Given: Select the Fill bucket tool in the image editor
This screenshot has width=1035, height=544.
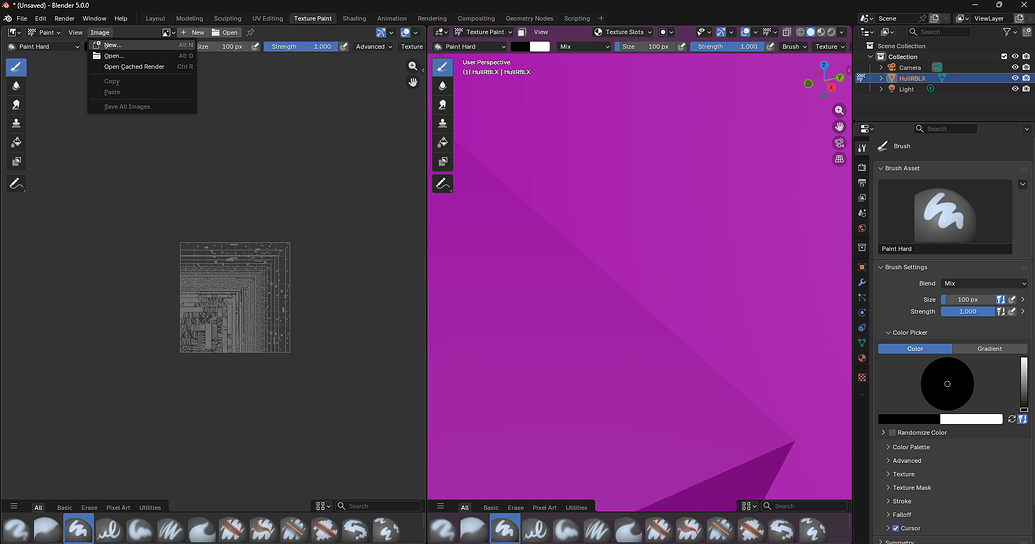Looking at the screenshot, I should point(16,142).
